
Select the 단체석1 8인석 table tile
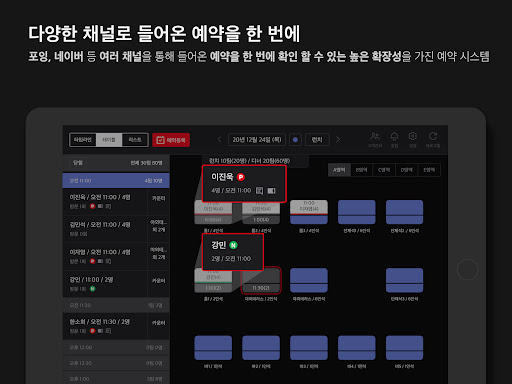point(357,212)
